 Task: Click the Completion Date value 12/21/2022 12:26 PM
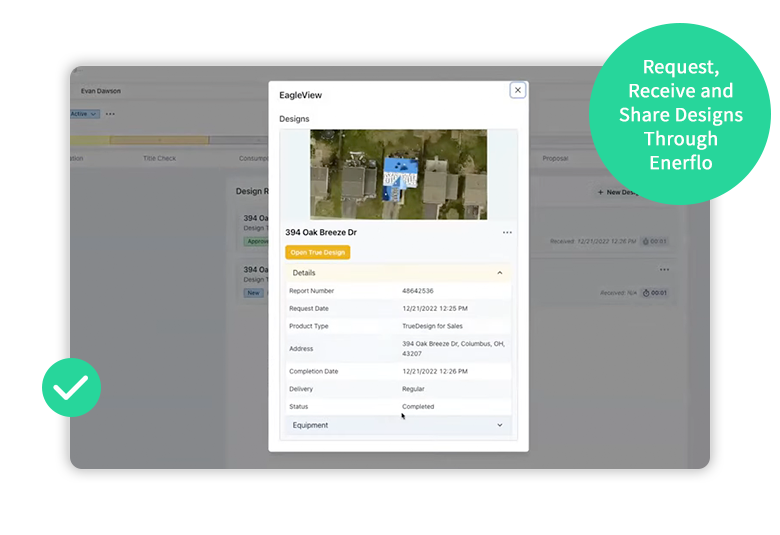435,371
